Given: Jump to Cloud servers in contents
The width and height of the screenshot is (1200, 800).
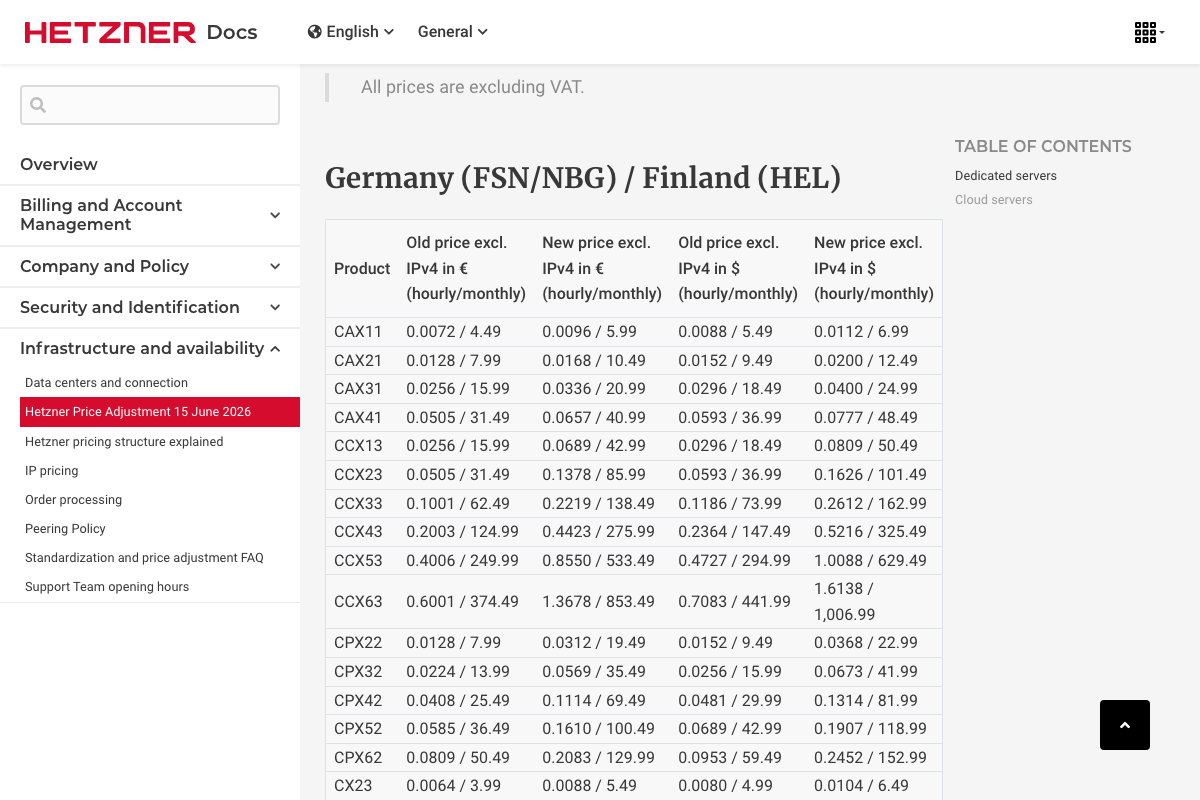Looking at the screenshot, I should [994, 200].
